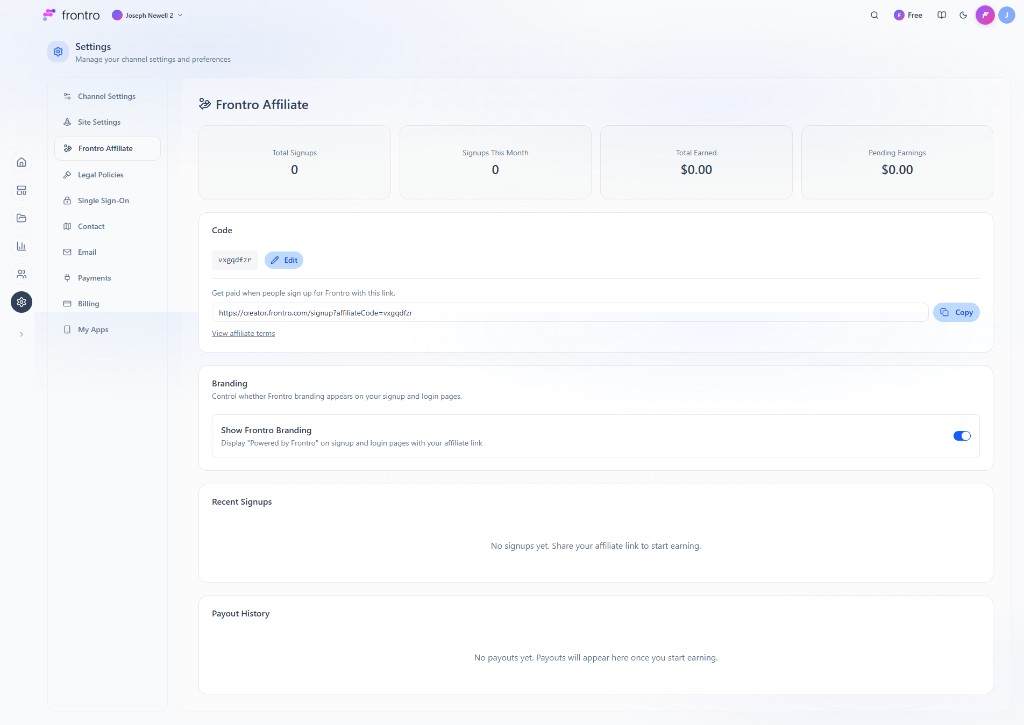Open the documentation book icon
This screenshot has height=725, width=1024.
pyautogui.click(x=941, y=15)
